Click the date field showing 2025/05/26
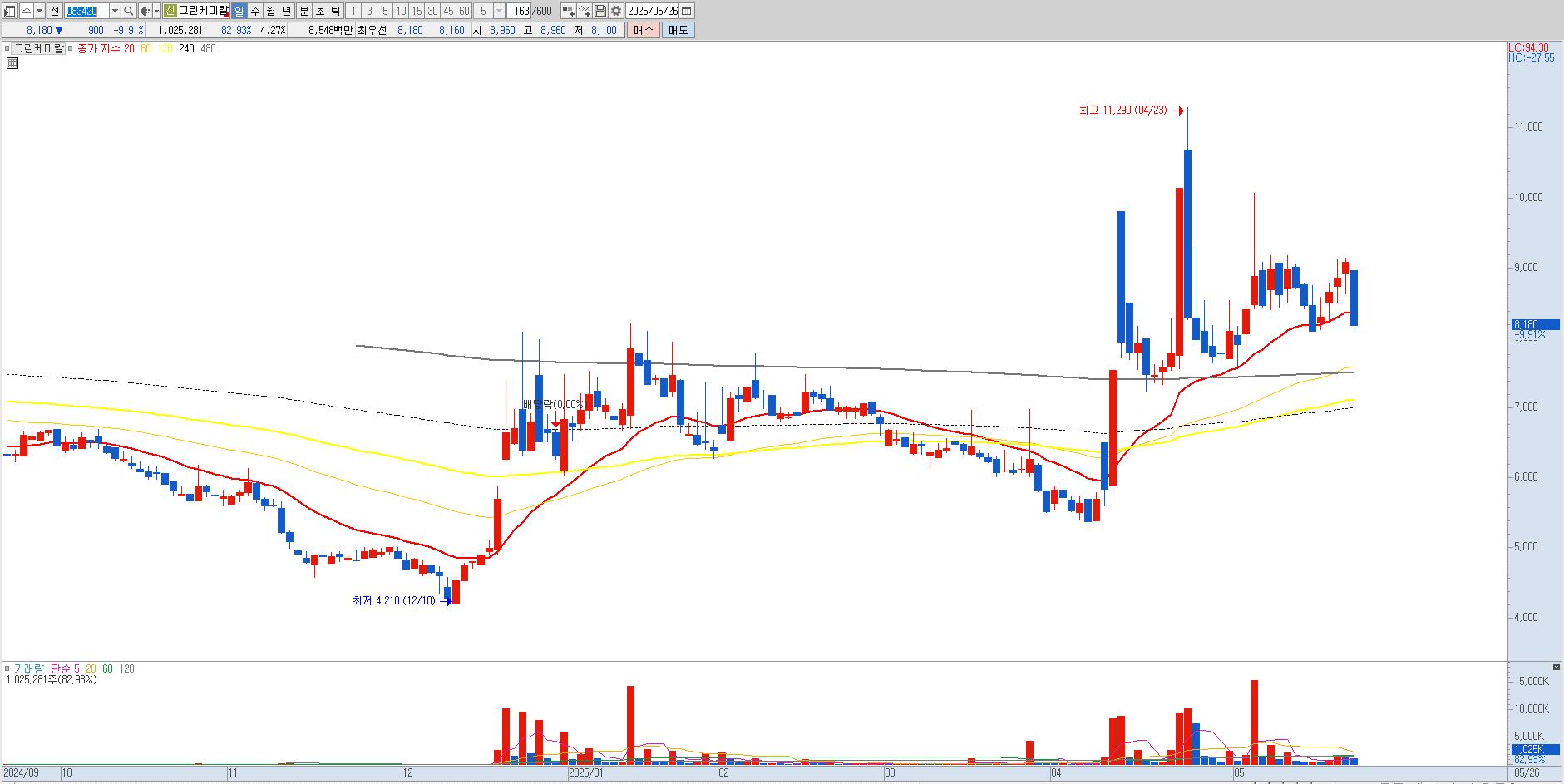The image size is (1564, 784). point(653,11)
